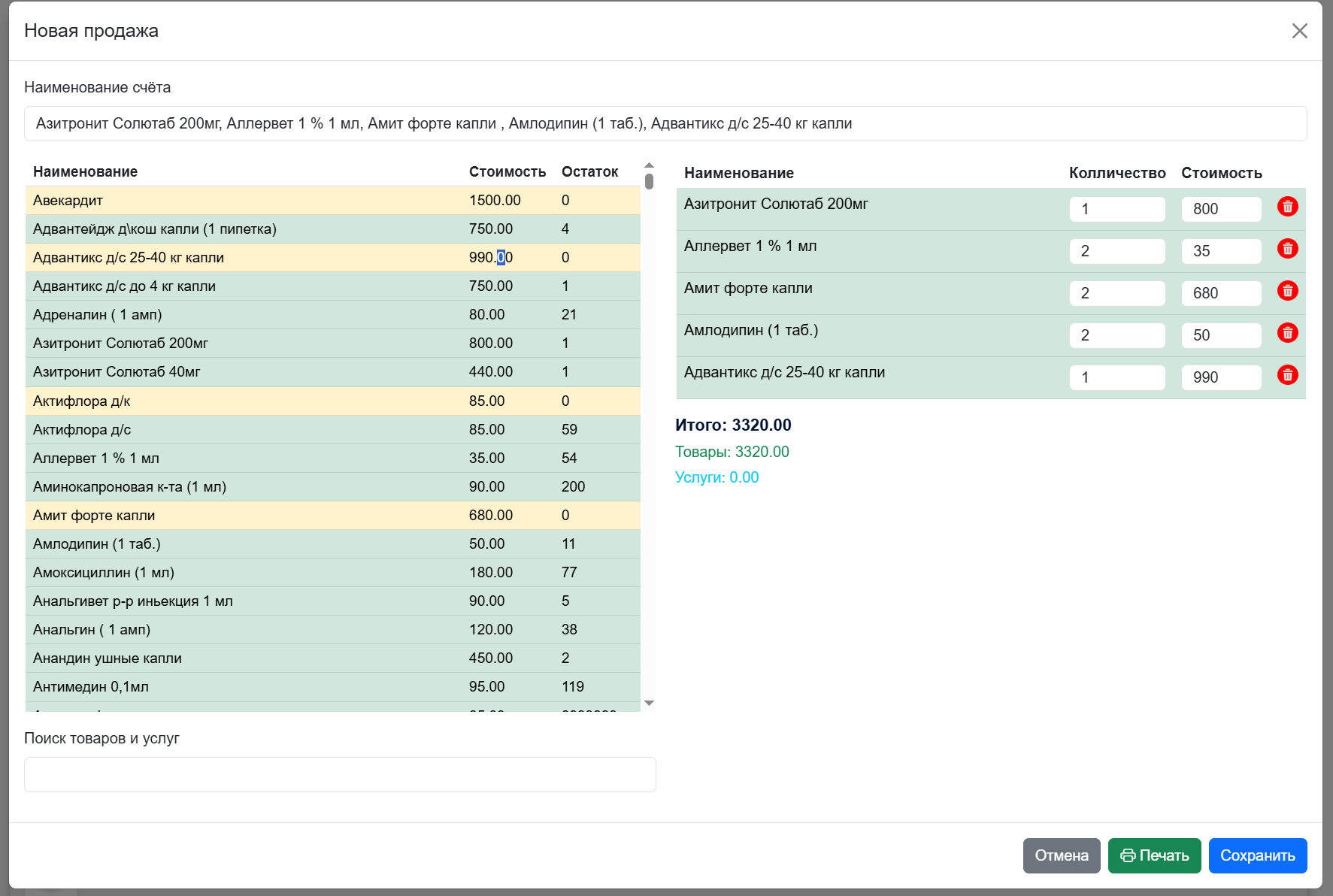Save the sale with Сохранить
This screenshot has height=896, width=1333.
pyautogui.click(x=1257, y=855)
